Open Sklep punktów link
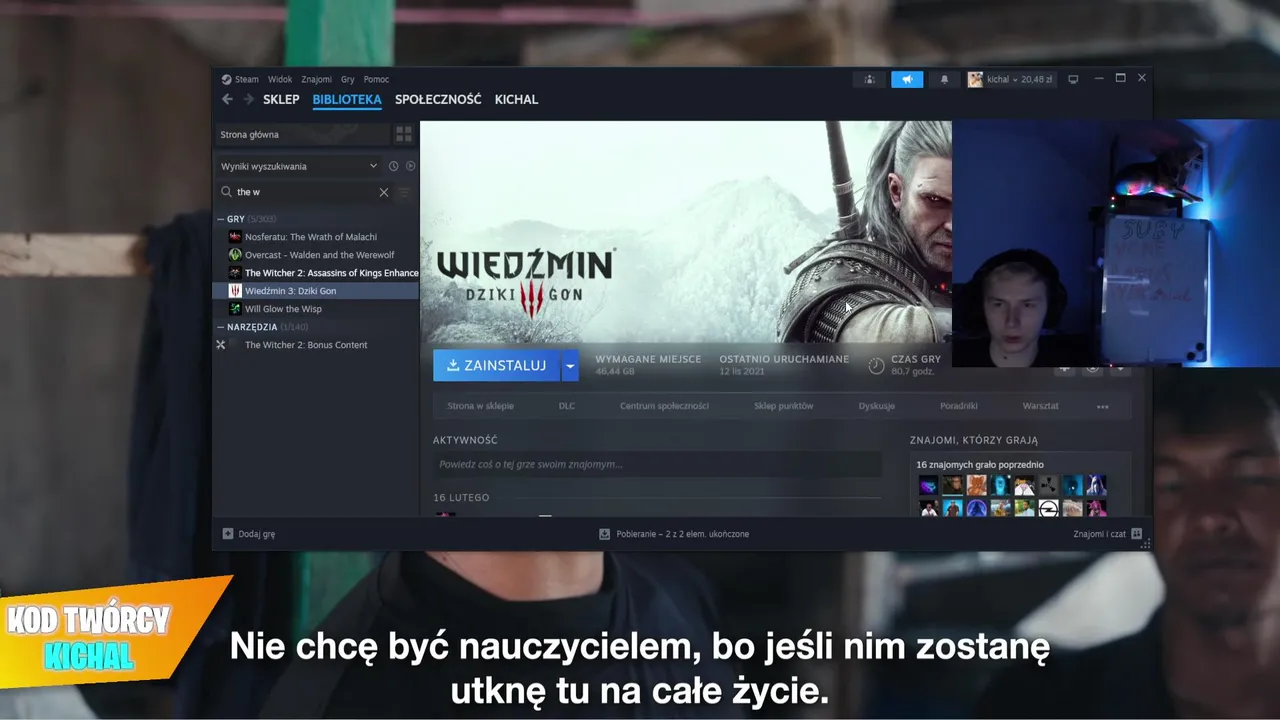1280x720 pixels. (783, 406)
